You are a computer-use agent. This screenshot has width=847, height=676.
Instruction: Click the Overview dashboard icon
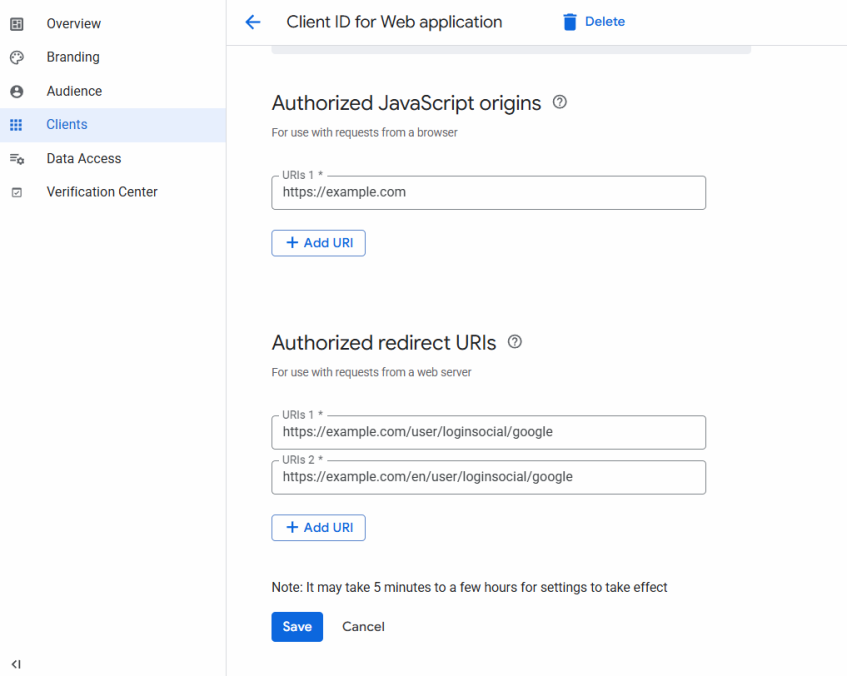(16, 24)
